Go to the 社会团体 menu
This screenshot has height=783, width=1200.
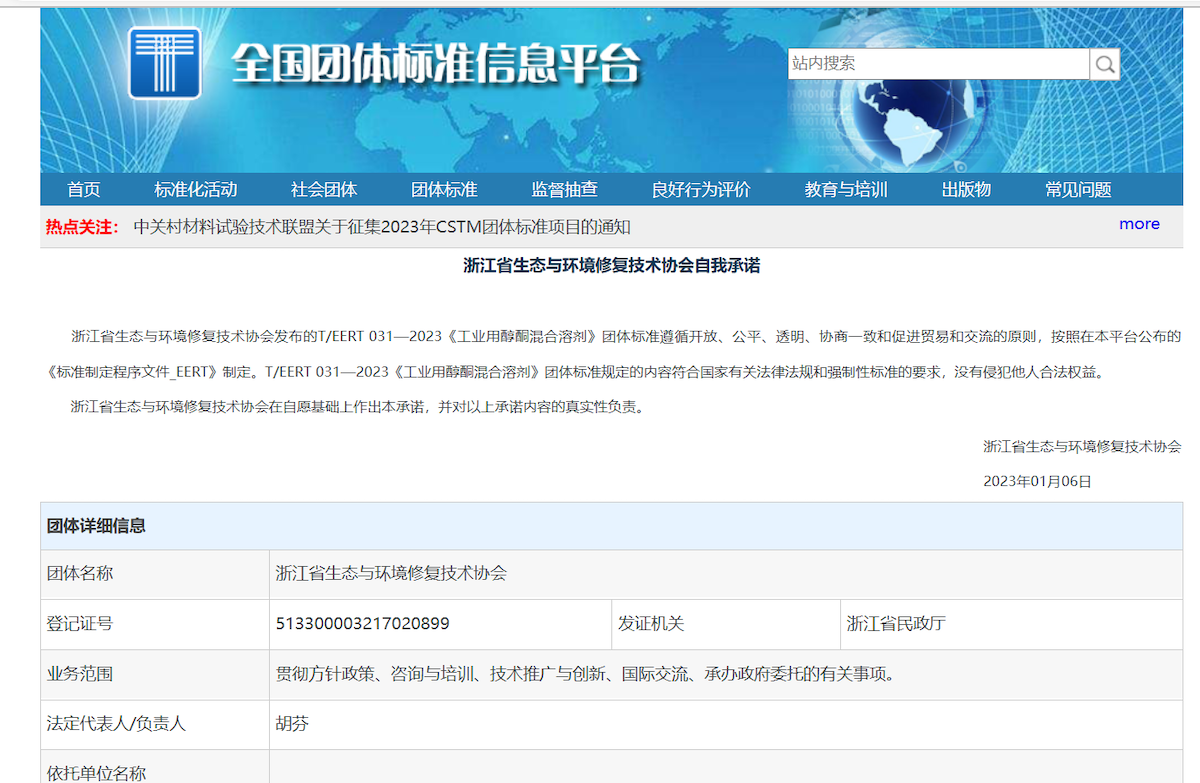(324, 190)
